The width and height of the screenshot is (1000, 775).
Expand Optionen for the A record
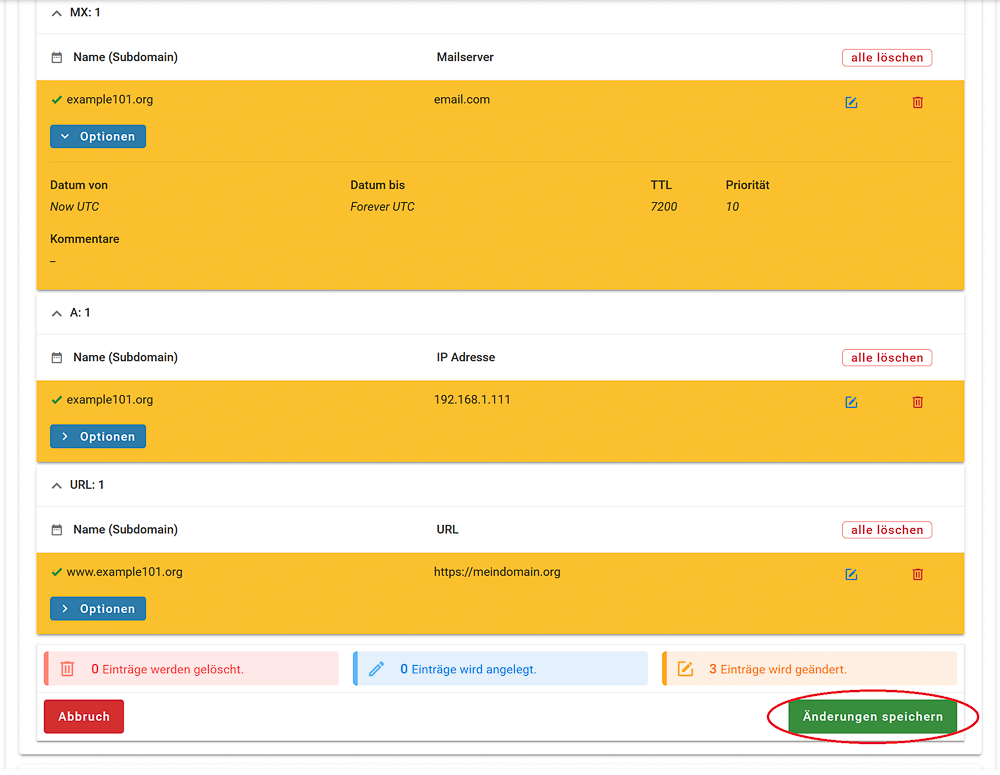pyautogui.click(x=98, y=436)
